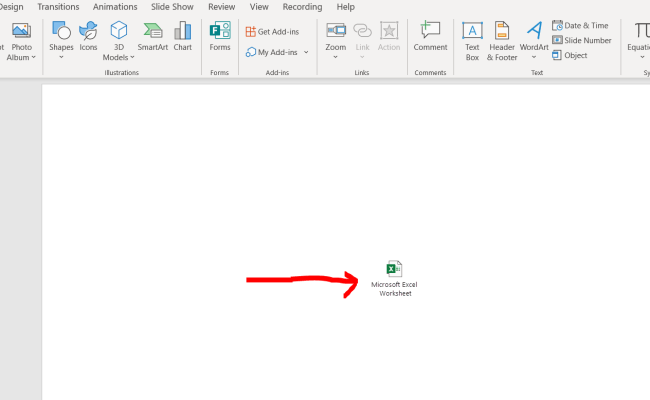Click the Object button

tap(570, 55)
